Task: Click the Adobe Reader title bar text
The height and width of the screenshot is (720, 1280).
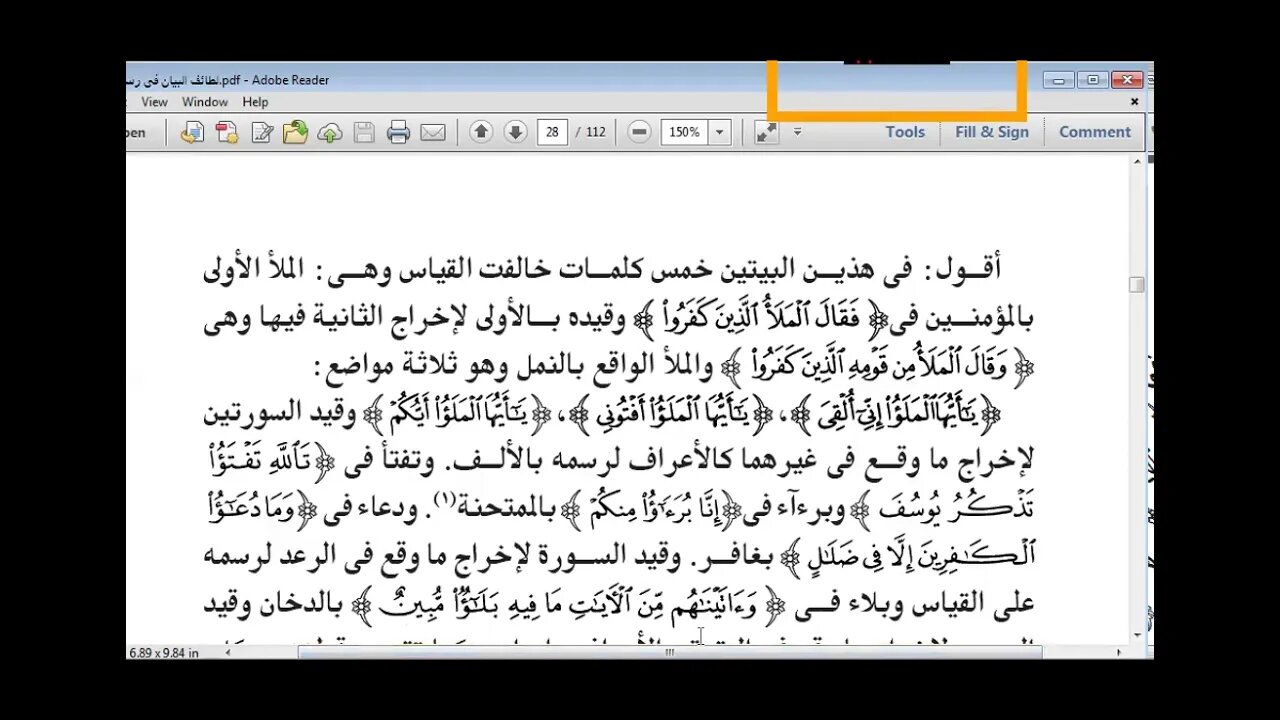Action: [228, 80]
